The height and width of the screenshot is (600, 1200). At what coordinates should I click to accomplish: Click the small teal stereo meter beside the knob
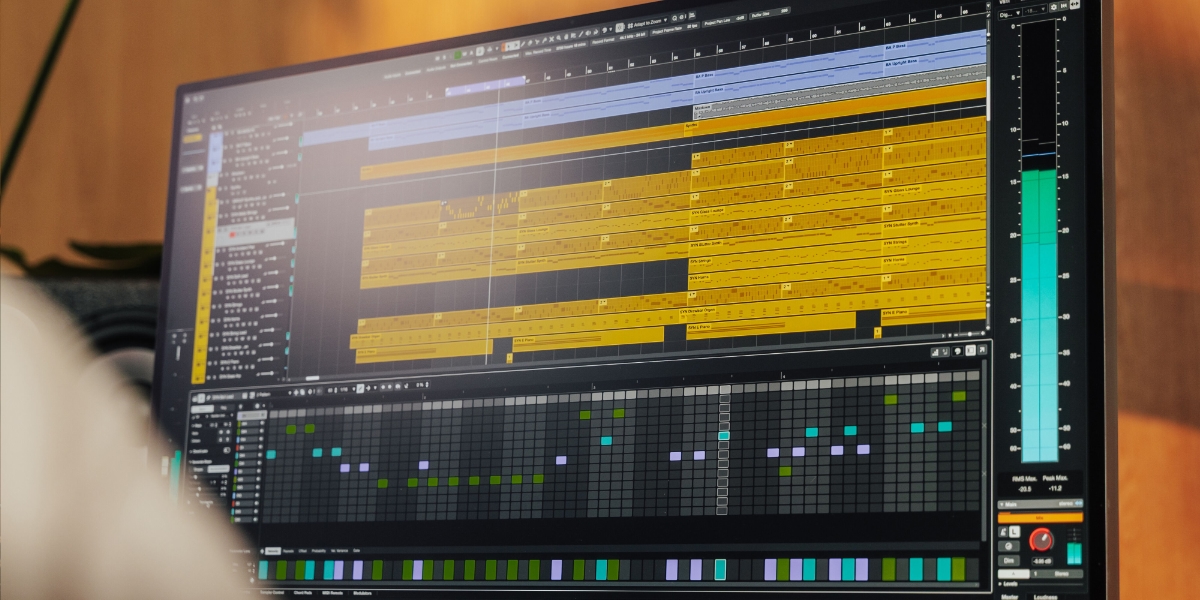coord(1075,553)
